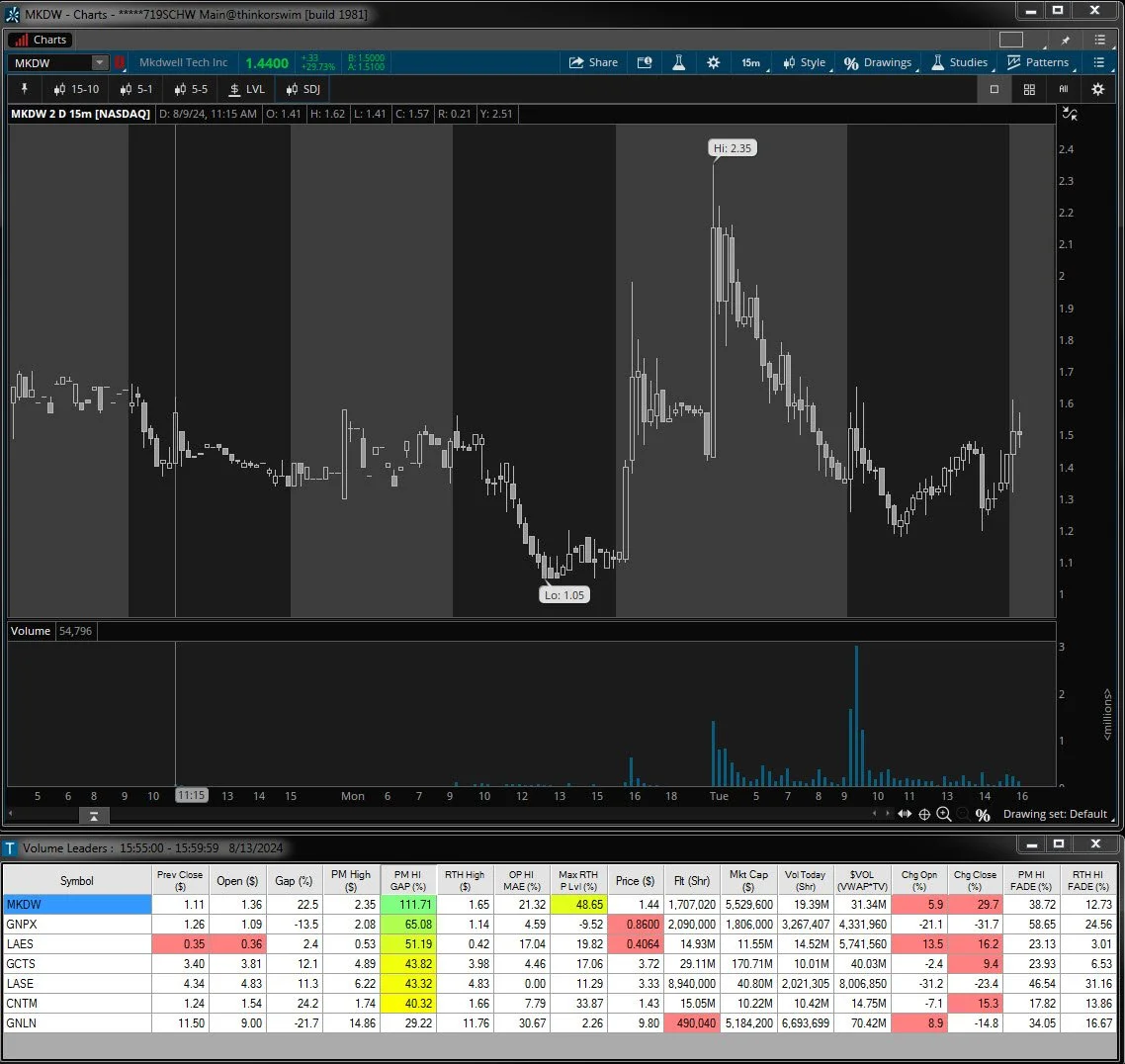The width and height of the screenshot is (1125, 1064).
Task: Click the Mkdwell Tech Inc company name
Action: click(183, 62)
